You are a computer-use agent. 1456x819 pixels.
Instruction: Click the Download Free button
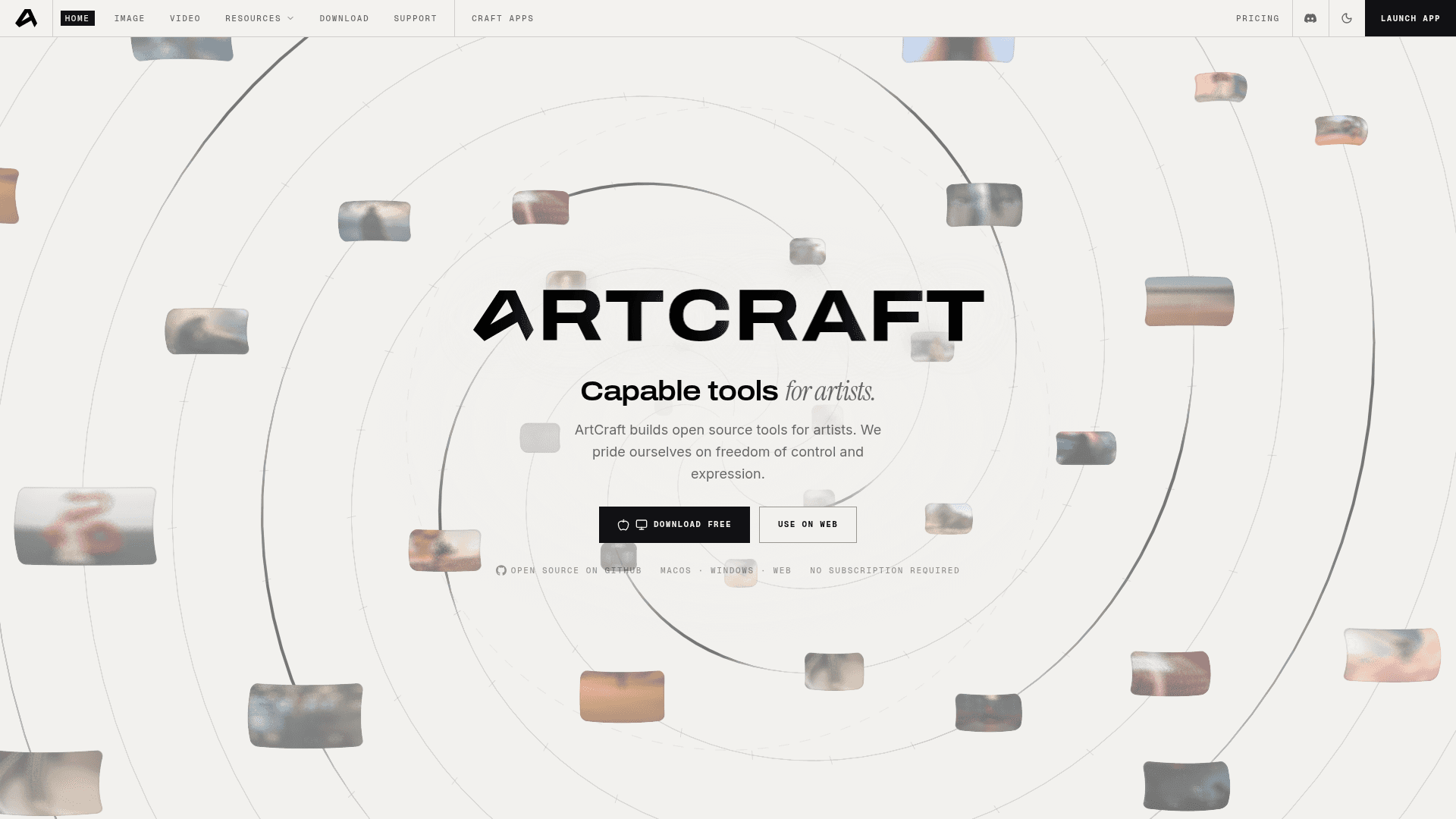tap(674, 525)
